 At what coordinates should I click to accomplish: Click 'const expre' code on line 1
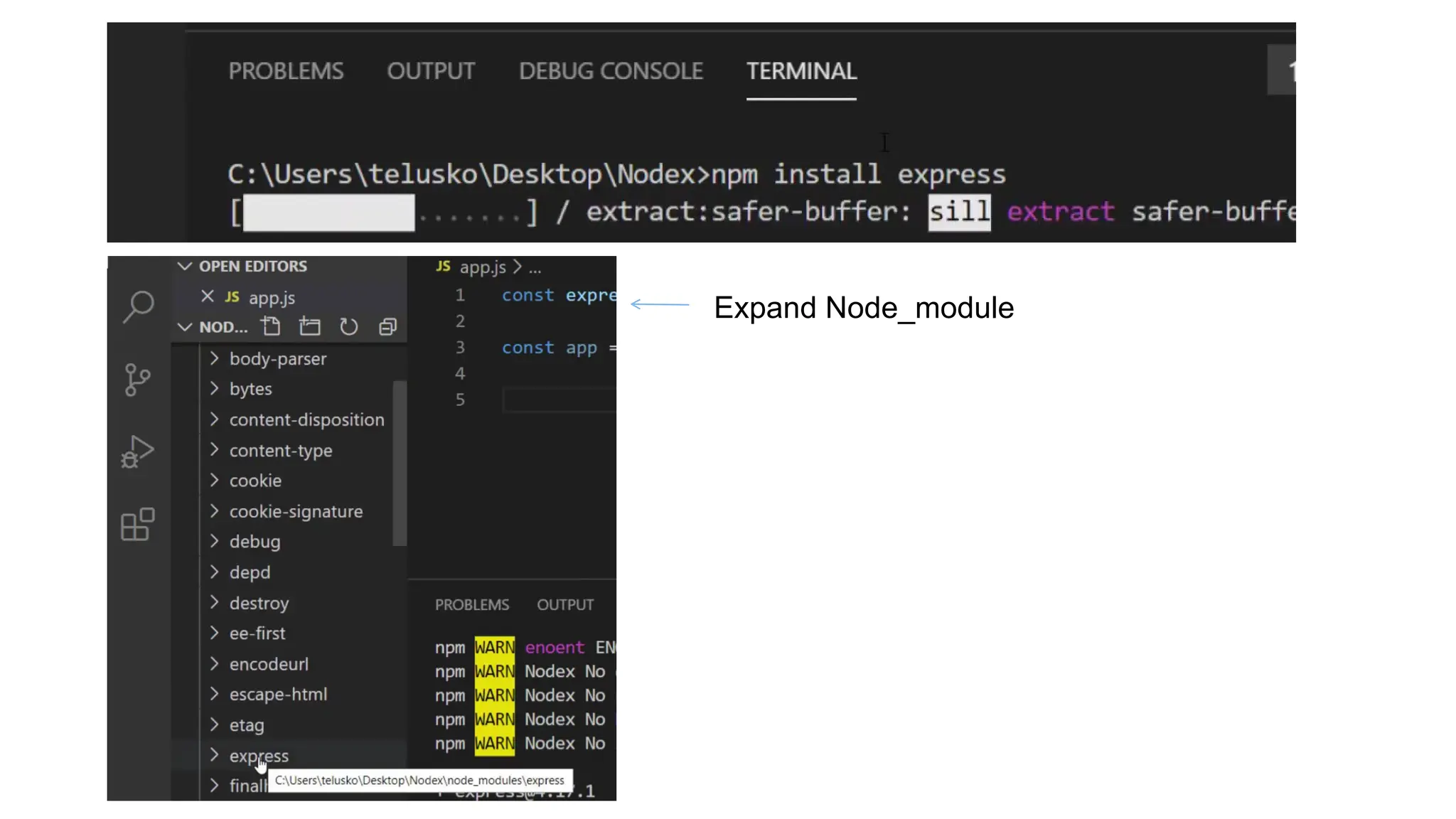point(559,295)
